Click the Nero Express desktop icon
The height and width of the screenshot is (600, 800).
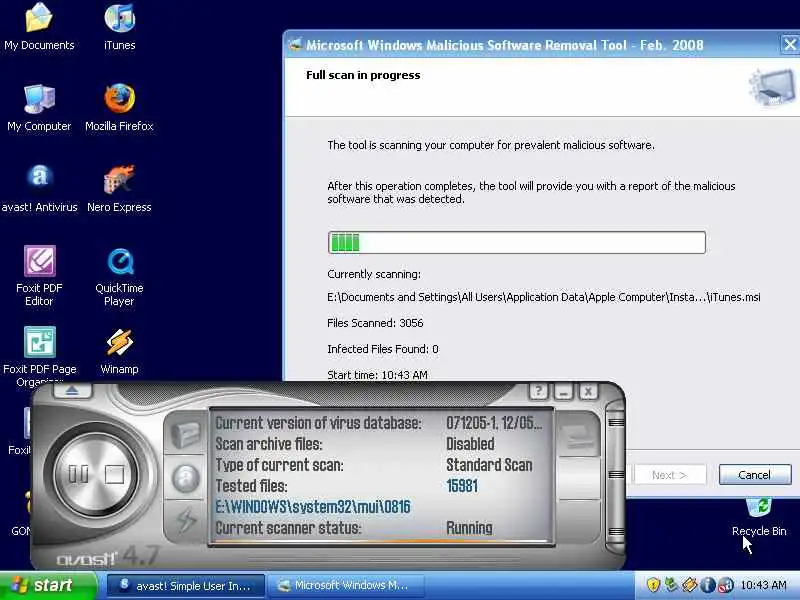click(119, 189)
